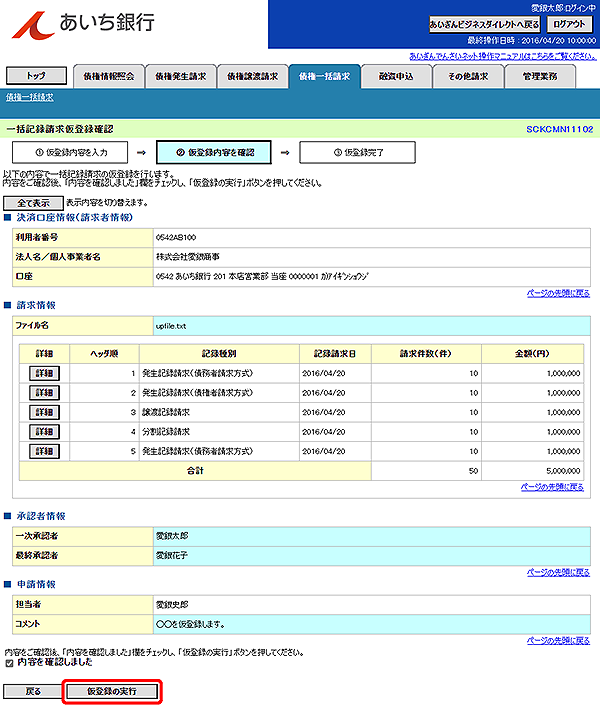Click the コメント value text
This screenshot has width=600, height=707.
point(190,624)
